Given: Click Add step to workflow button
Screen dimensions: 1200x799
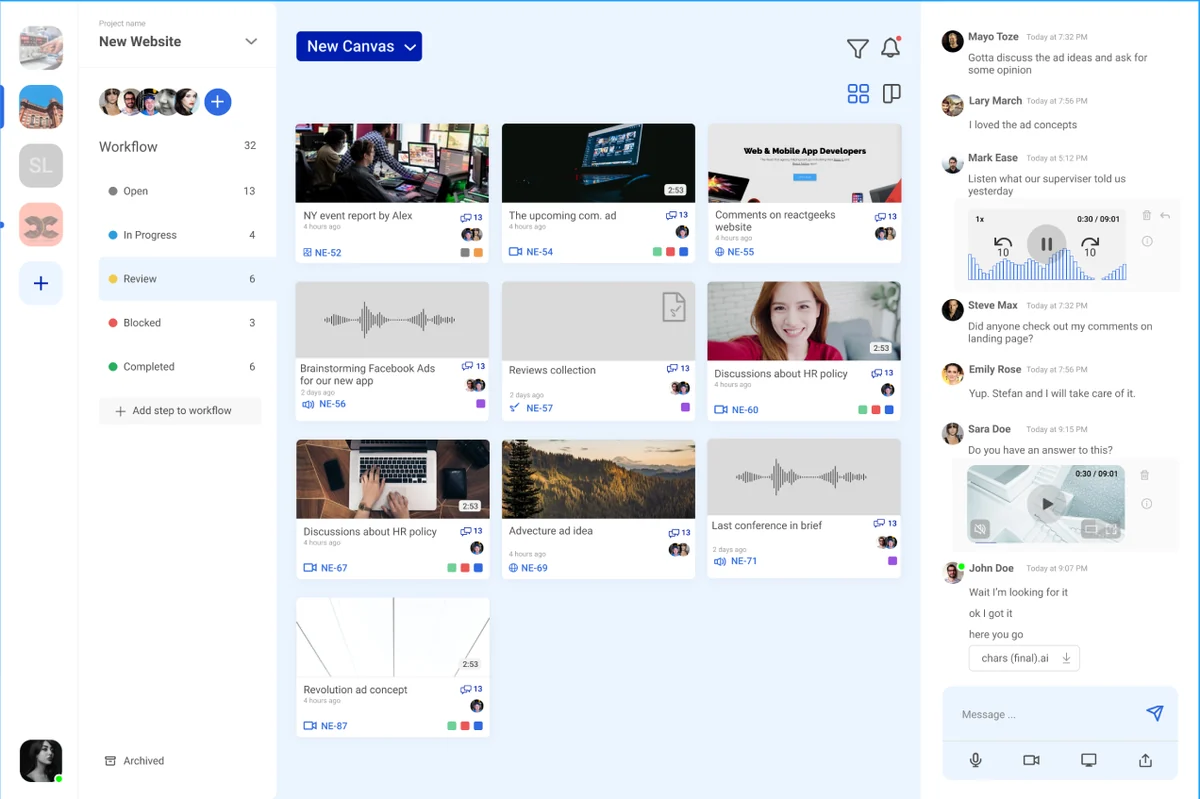Looking at the screenshot, I should [180, 411].
